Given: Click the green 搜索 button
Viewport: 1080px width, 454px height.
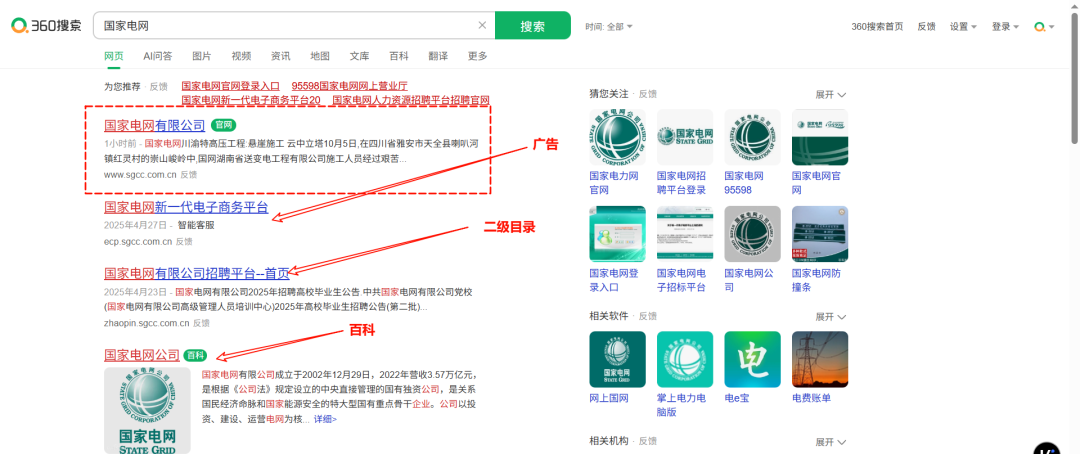Looking at the screenshot, I should pos(532,25).
